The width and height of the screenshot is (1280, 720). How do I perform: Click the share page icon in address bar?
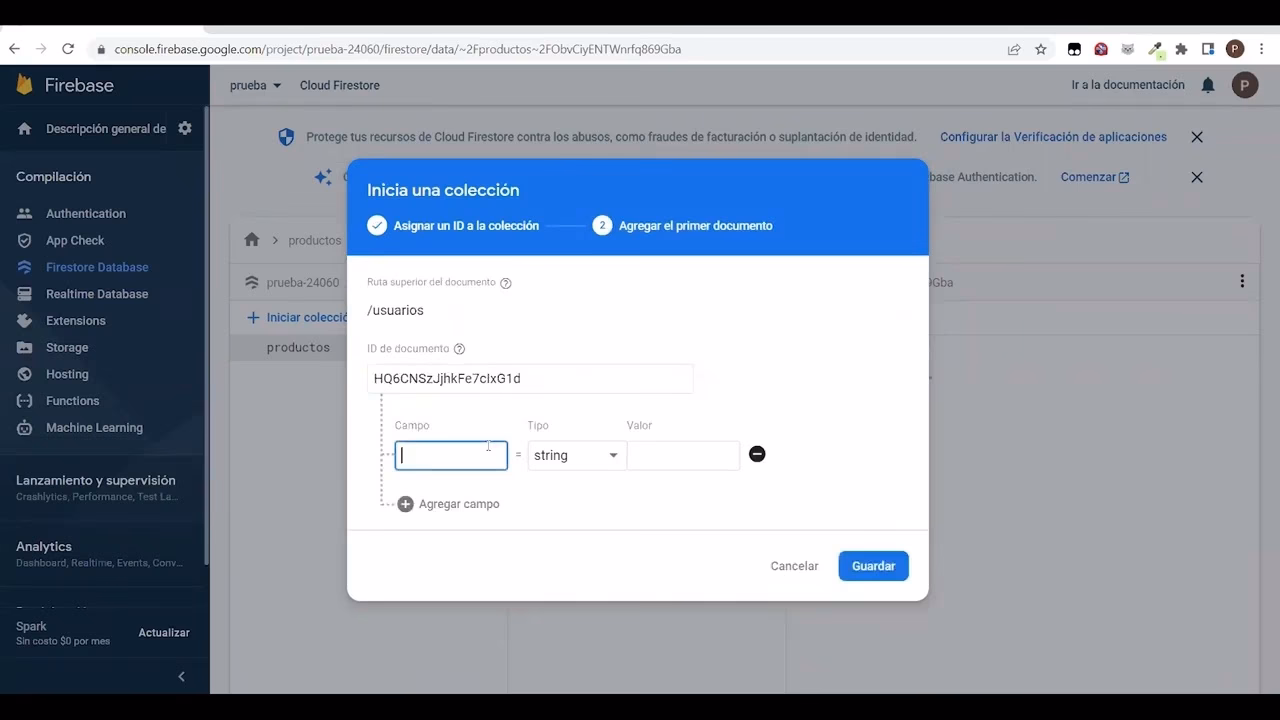1014,49
